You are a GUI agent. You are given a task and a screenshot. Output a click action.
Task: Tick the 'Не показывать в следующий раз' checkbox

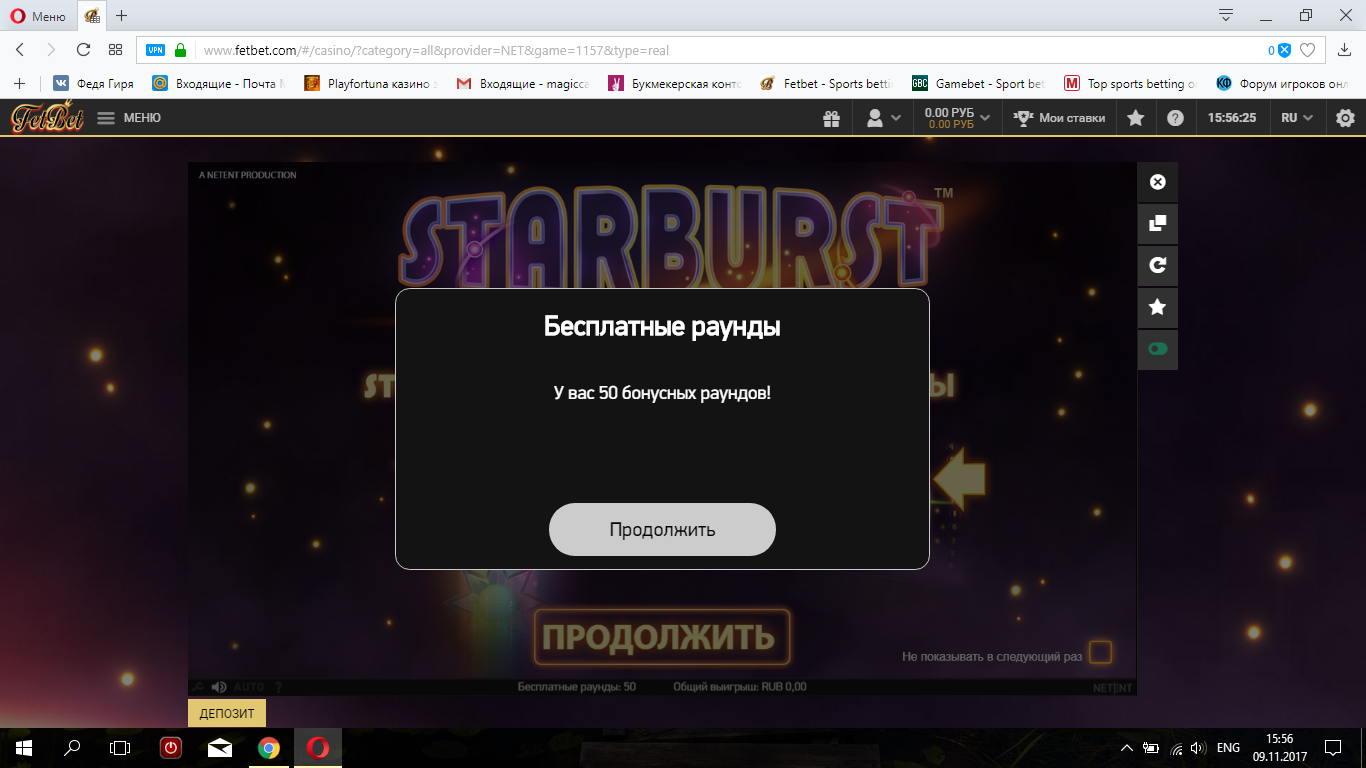pos(1100,653)
